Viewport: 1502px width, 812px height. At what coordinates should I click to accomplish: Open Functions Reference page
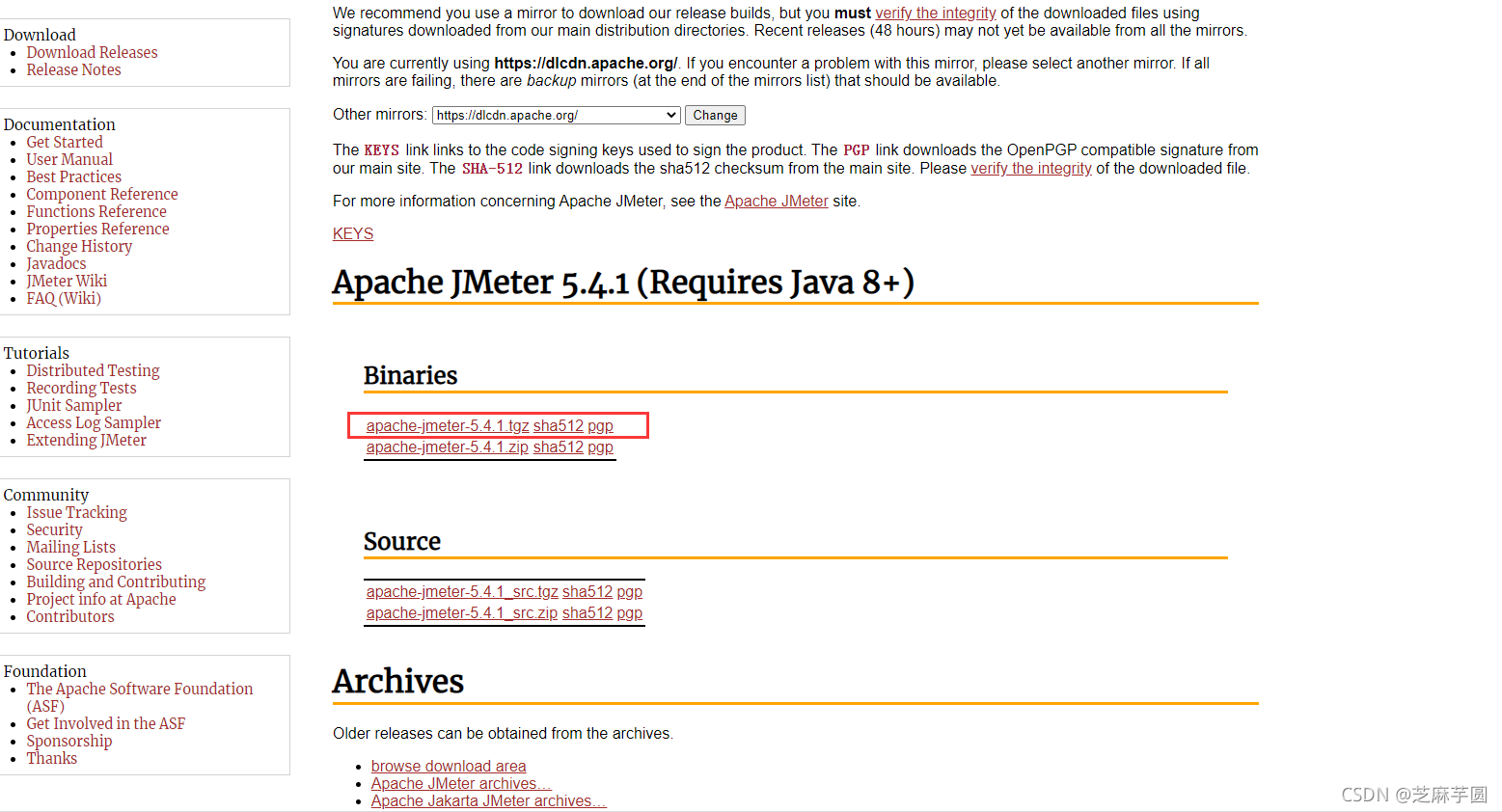pos(96,211)
